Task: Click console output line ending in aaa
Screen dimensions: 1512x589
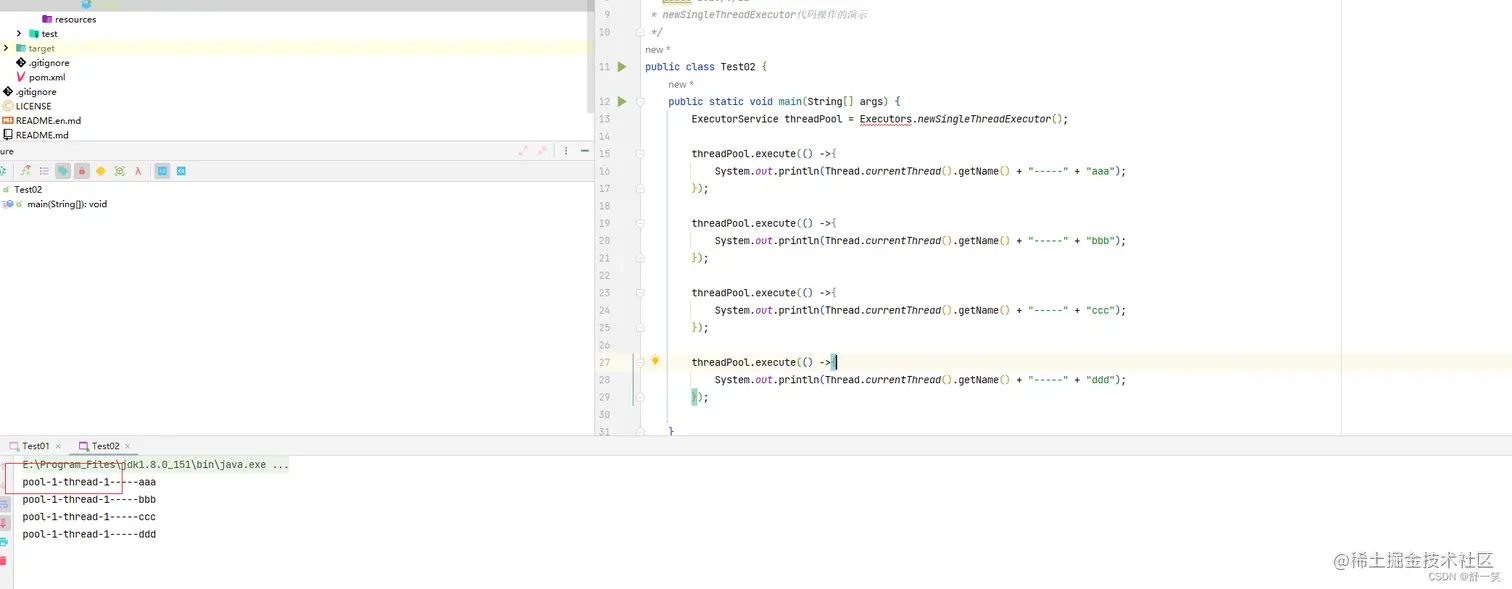Action: click(89, 482)
